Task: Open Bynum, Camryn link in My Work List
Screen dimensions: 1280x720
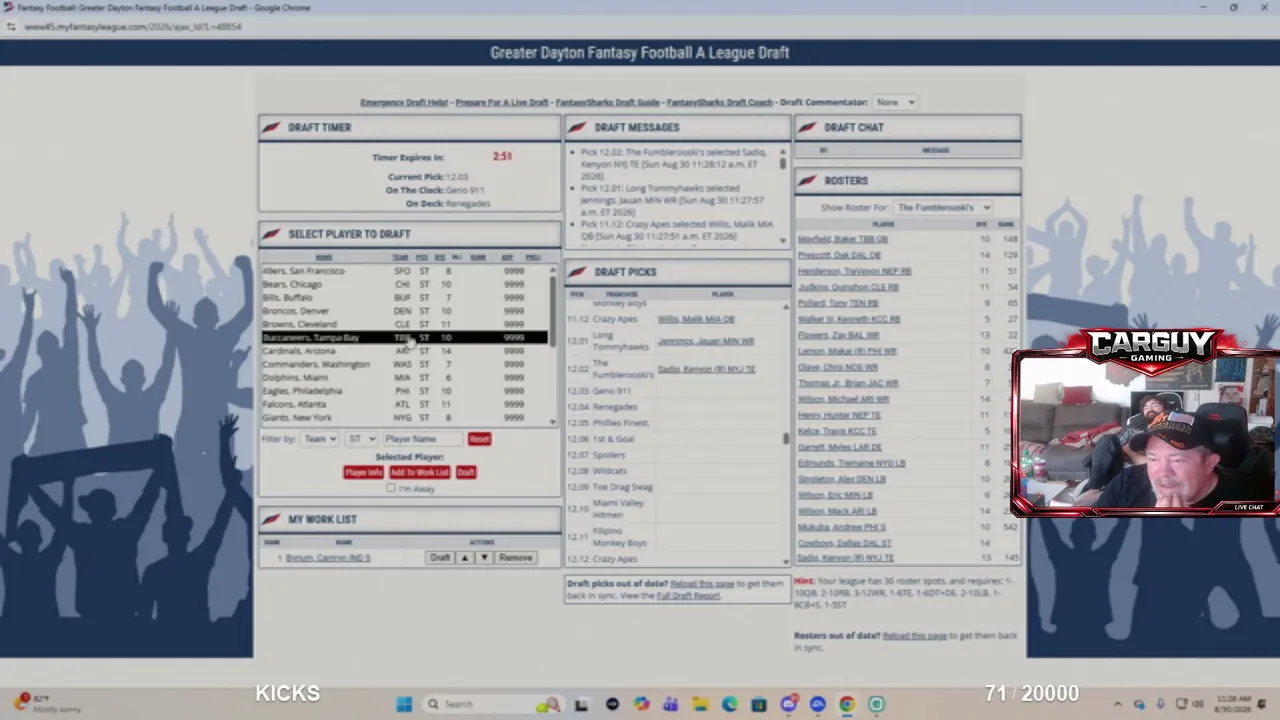Action: pyautogui.click(x=328, y=558)
